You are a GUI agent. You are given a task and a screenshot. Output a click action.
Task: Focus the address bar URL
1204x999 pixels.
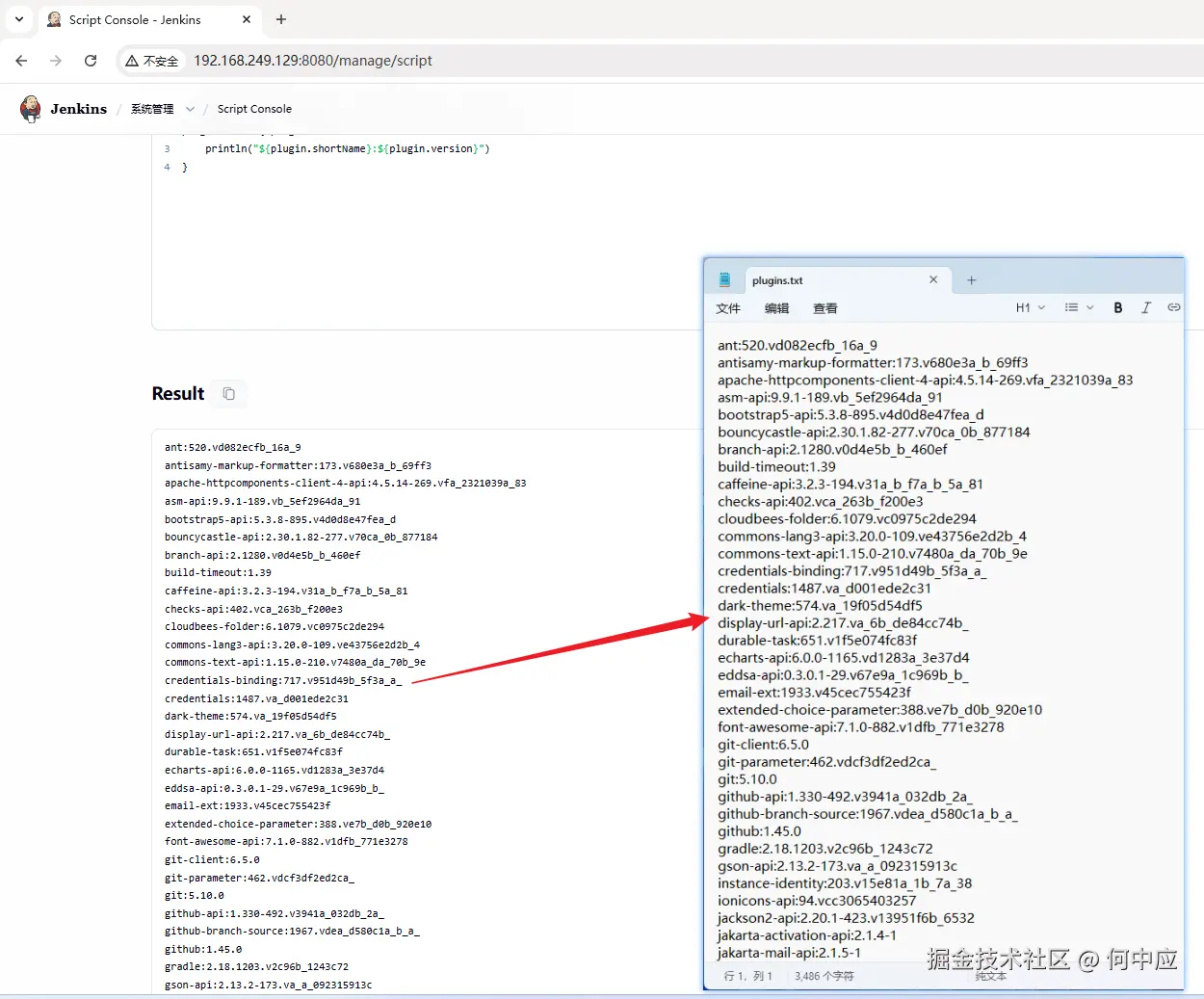[313, 61]
